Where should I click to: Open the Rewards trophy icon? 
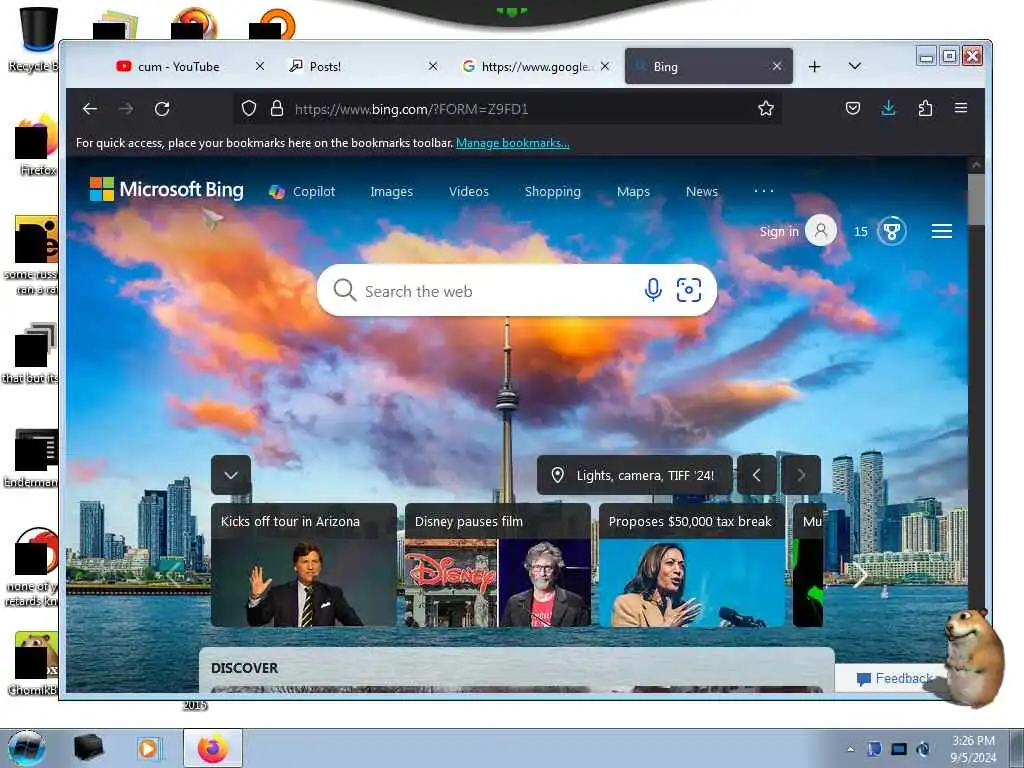click(891, 231)
